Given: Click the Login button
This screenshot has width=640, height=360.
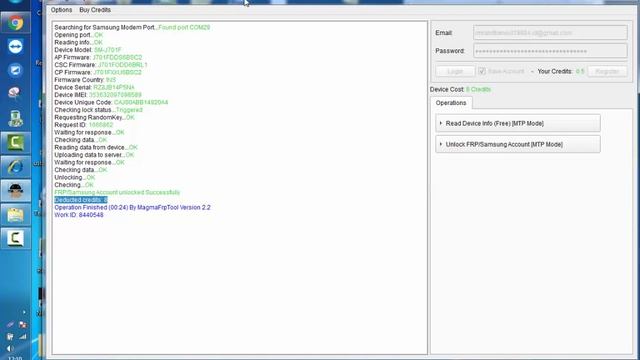Looking at the screenshot, I should (x=455, y=71).
